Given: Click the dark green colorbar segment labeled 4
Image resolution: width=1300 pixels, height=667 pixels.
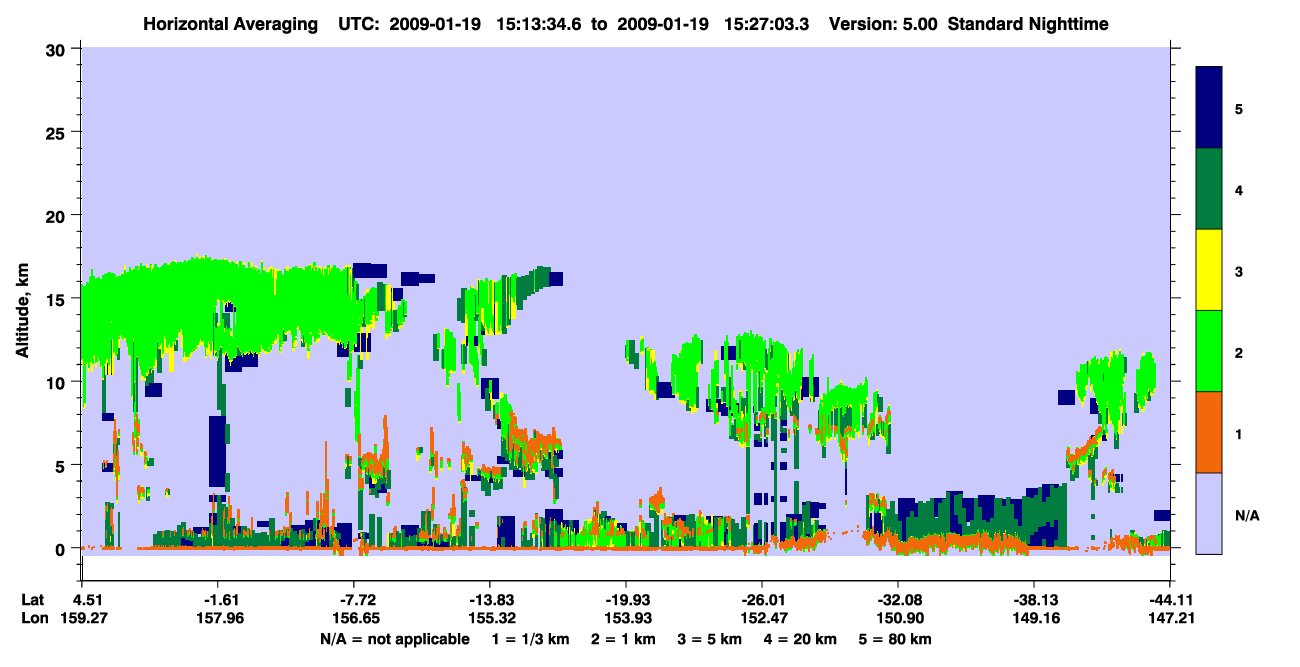Looking at the screenshot, I should [x=1210, y=189].
